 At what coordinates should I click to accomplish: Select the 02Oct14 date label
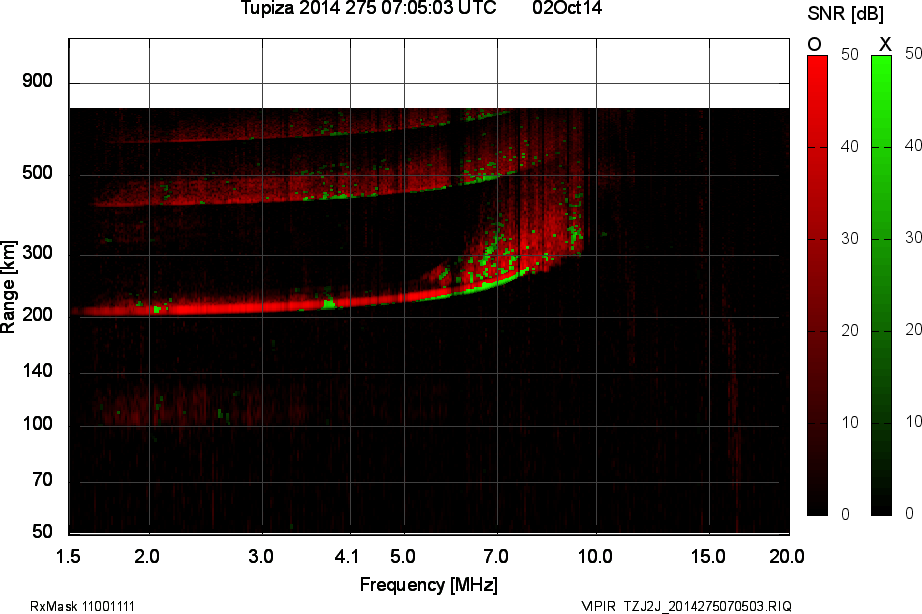point(567,9)
